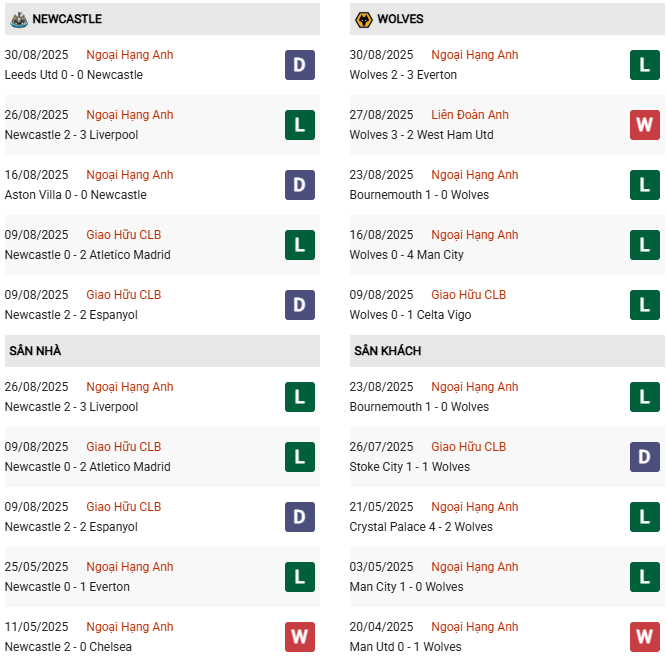Select the SÂN NHÀ section header
The image size is (666, 657).
click(x=36, y=351)
